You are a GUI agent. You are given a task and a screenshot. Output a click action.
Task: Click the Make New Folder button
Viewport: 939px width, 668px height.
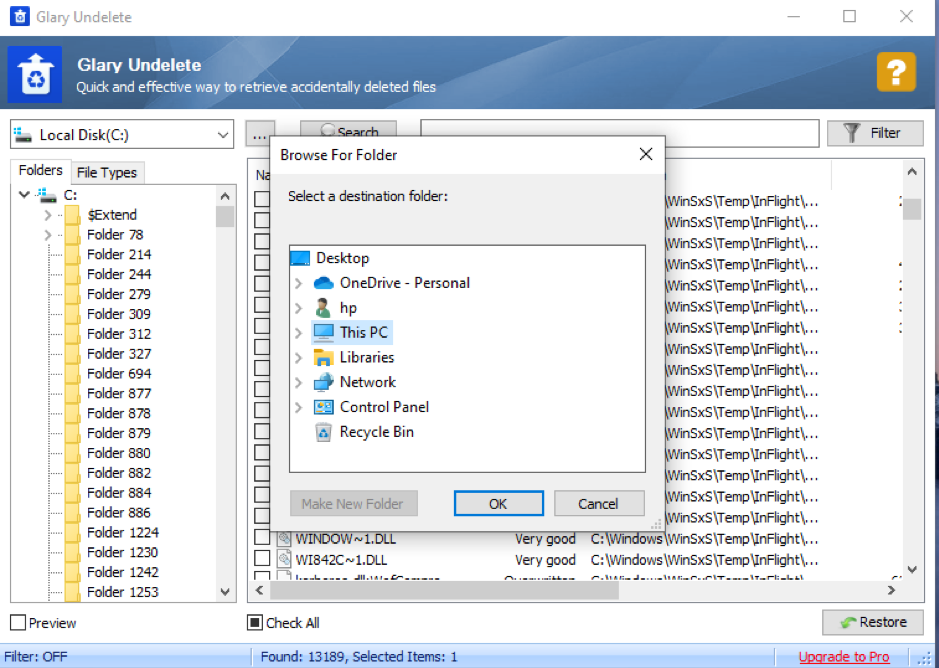click(x=353, y=504)
